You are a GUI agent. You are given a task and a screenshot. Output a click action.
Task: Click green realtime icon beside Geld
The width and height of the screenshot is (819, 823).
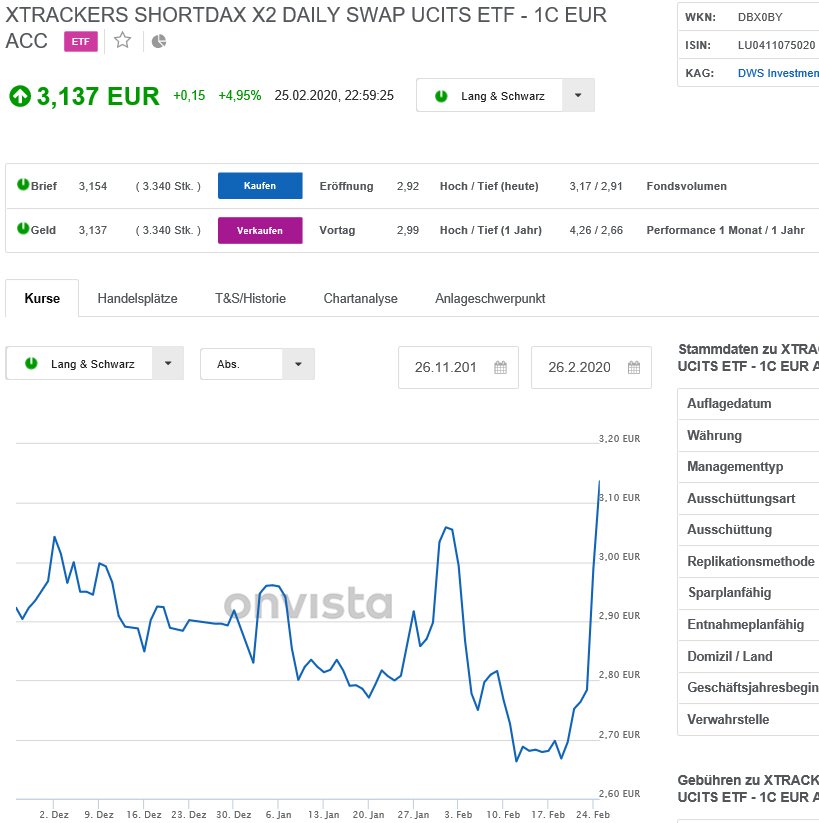pos(23,229)
